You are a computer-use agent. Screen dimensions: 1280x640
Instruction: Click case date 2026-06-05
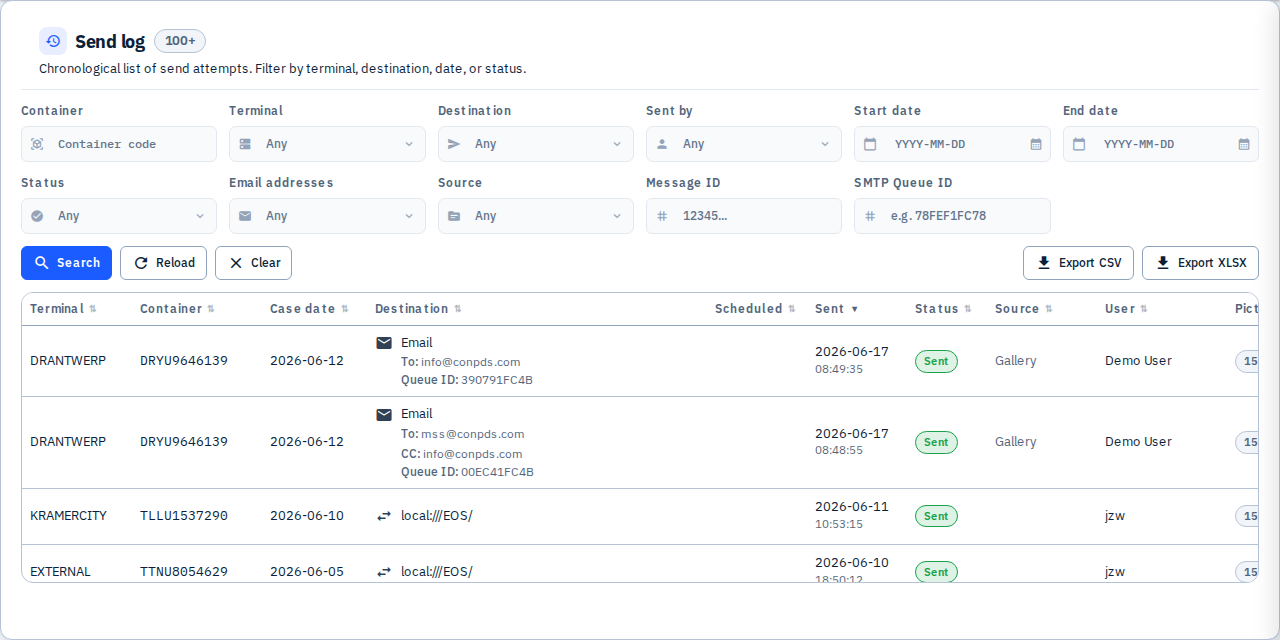pos(307,572)
